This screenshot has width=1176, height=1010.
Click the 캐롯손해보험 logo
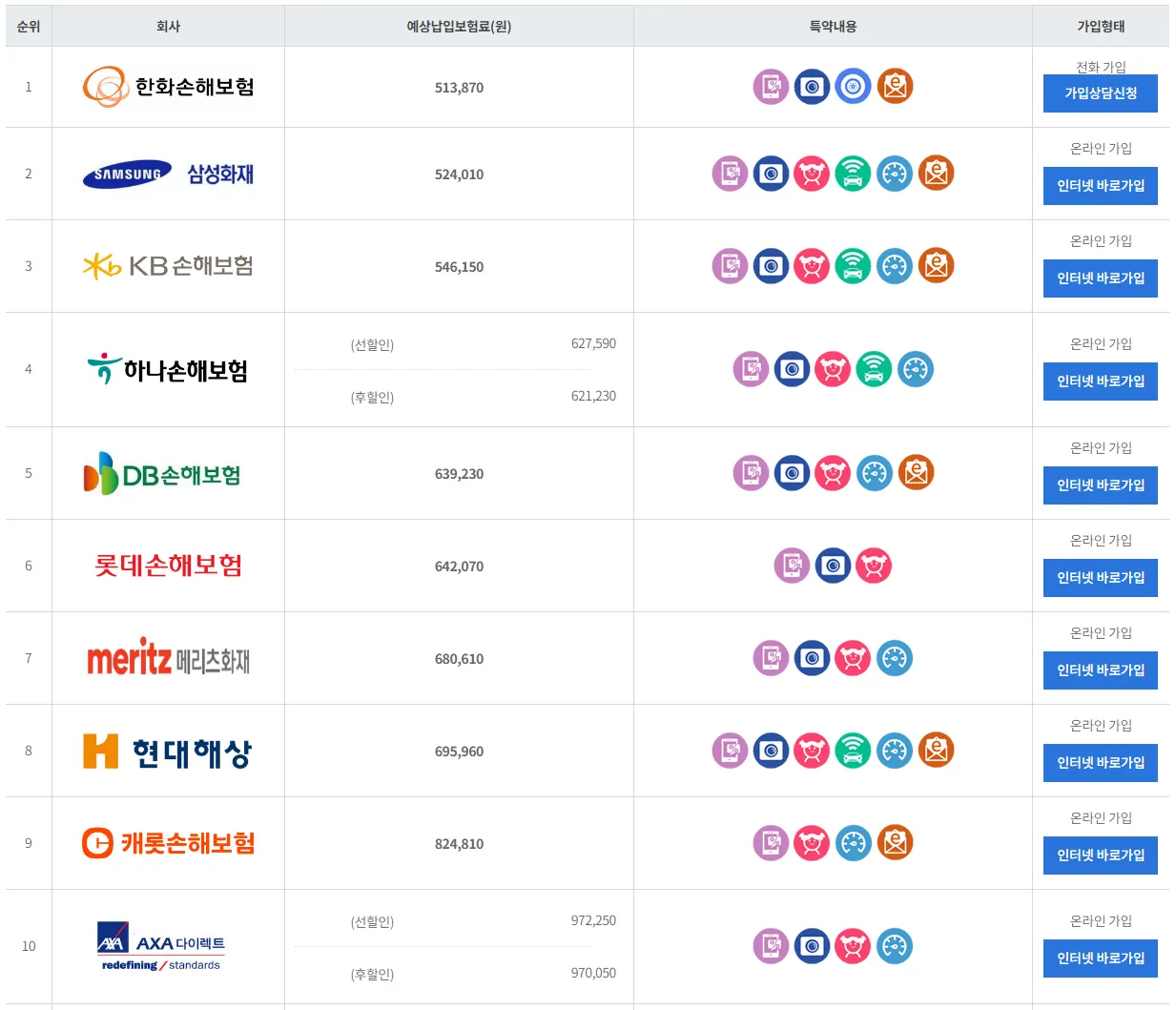click(168, 843)
